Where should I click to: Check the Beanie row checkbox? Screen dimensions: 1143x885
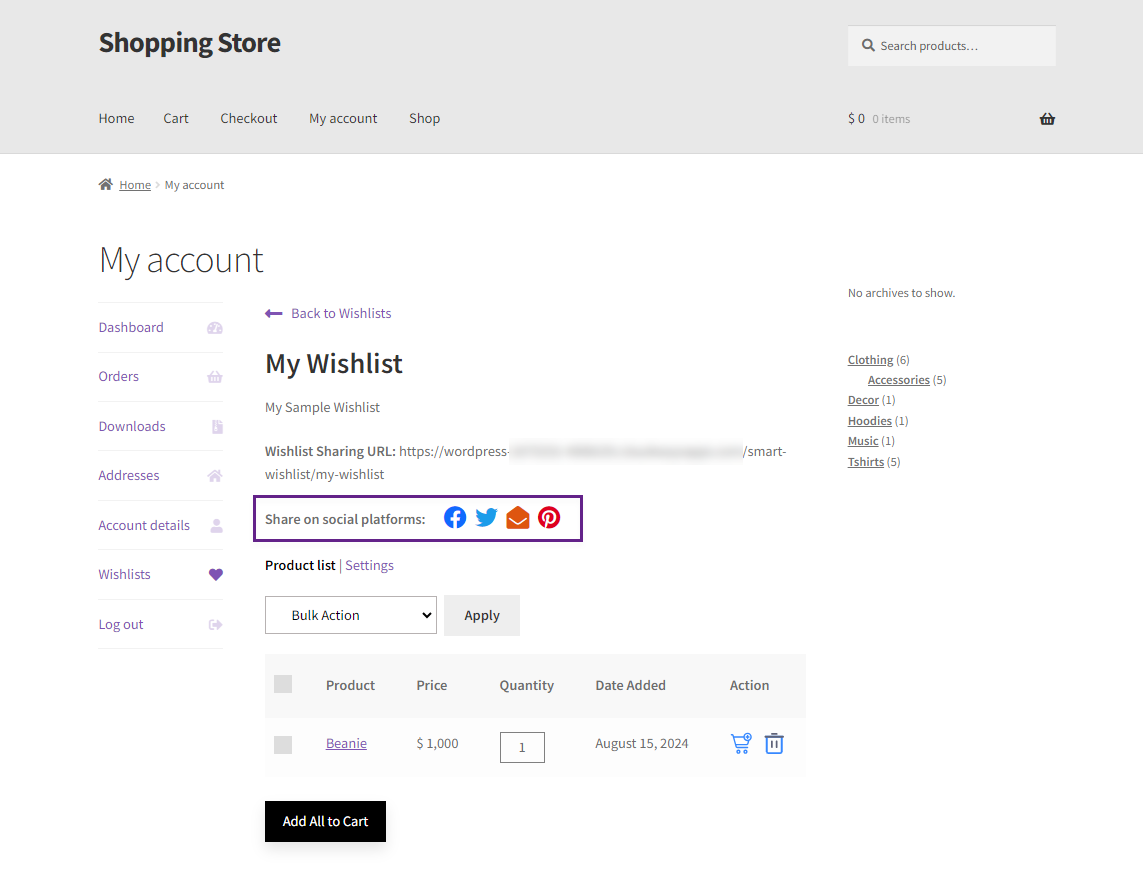pyautogui.click(x=283, y=745)
